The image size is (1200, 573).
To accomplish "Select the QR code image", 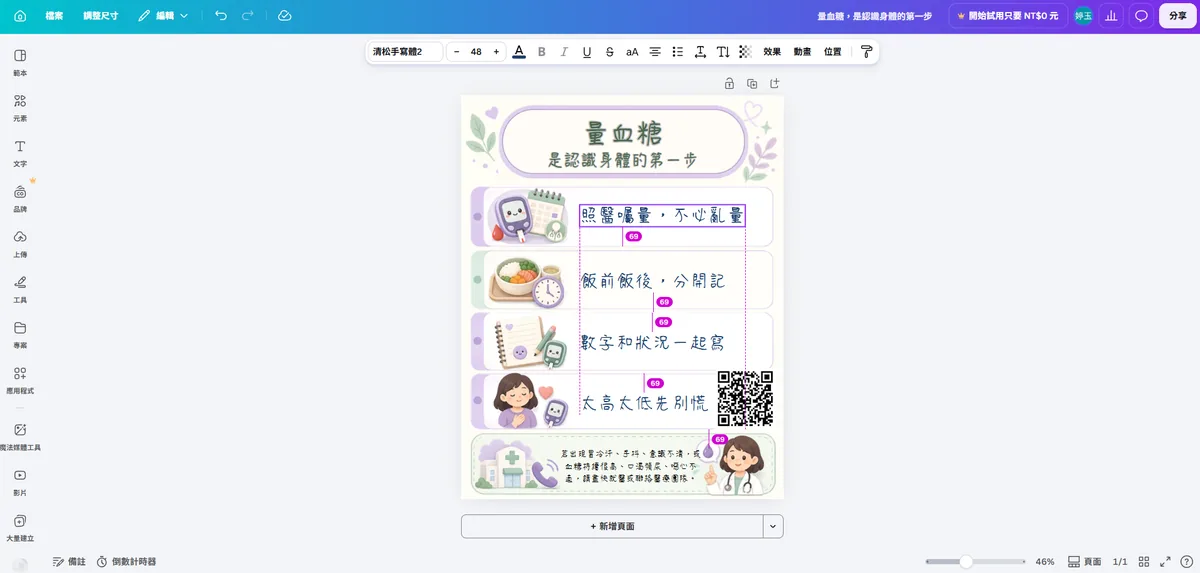I will click(746, 398).
